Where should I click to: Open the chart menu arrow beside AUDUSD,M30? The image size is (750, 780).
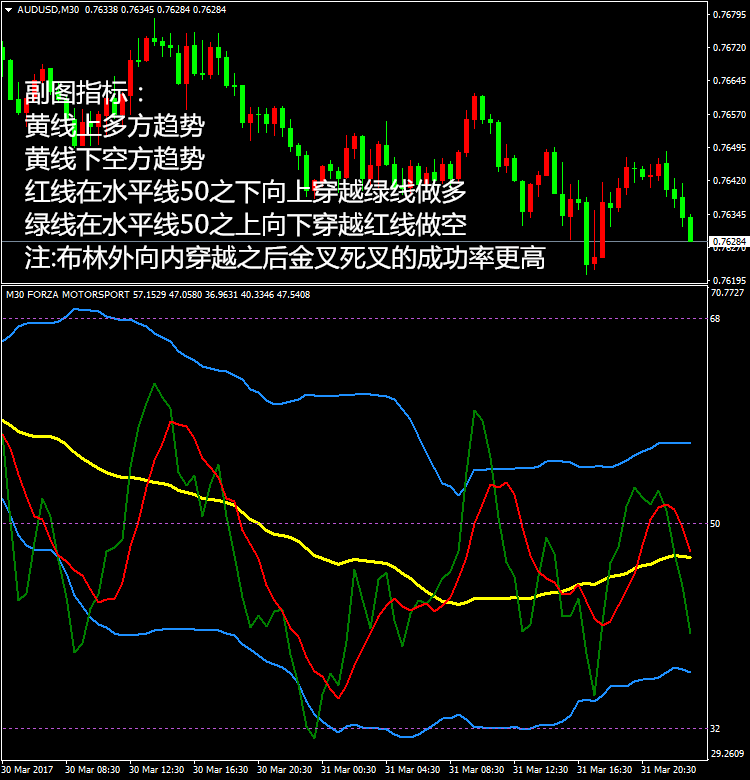tap(8, 10)
